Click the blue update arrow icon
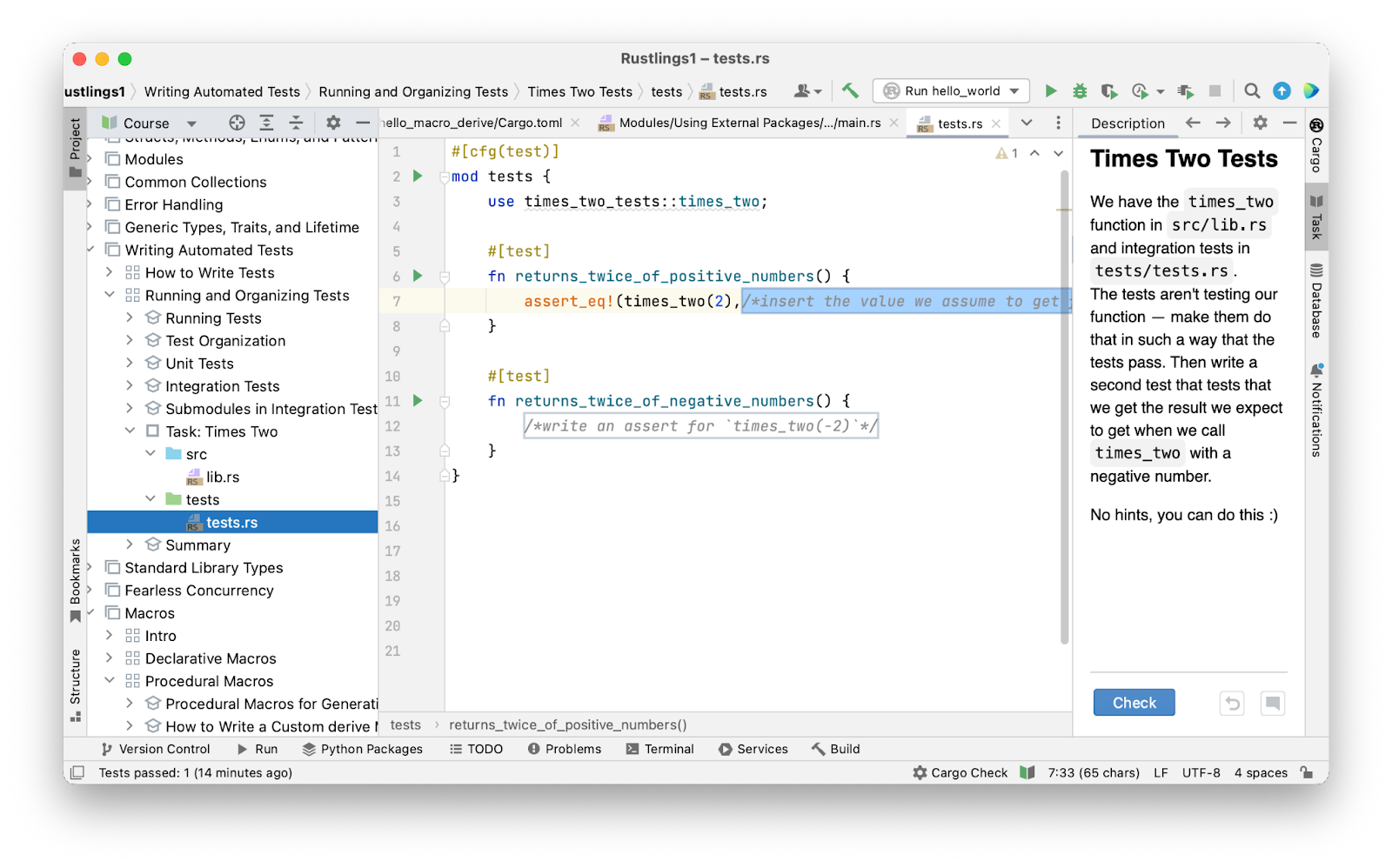1392x868 pixels. coord(1282,90)
